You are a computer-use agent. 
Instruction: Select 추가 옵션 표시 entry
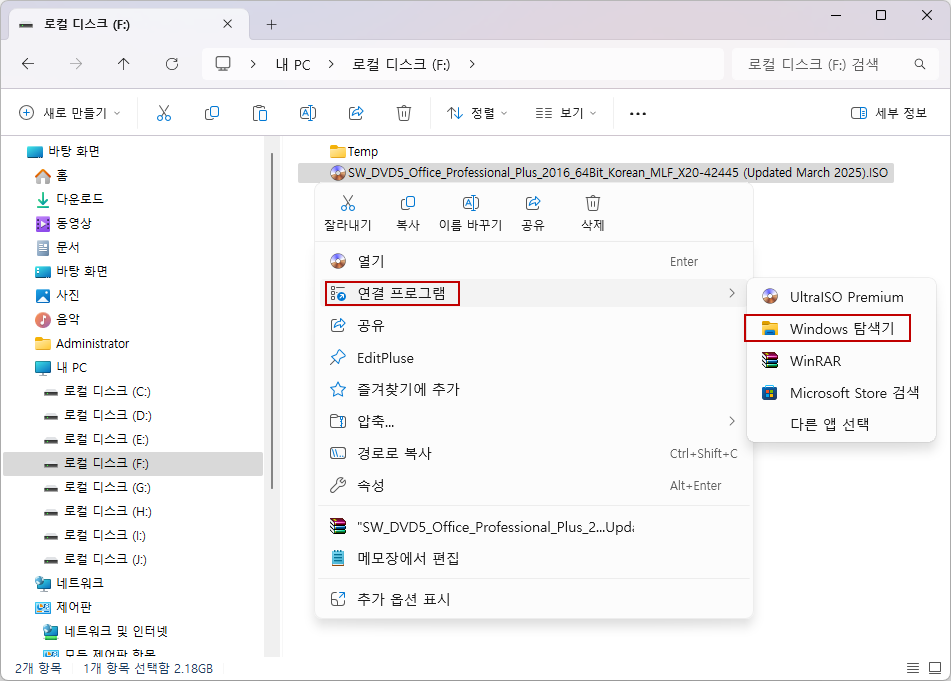pyautogui.click(x=534, y=599)
